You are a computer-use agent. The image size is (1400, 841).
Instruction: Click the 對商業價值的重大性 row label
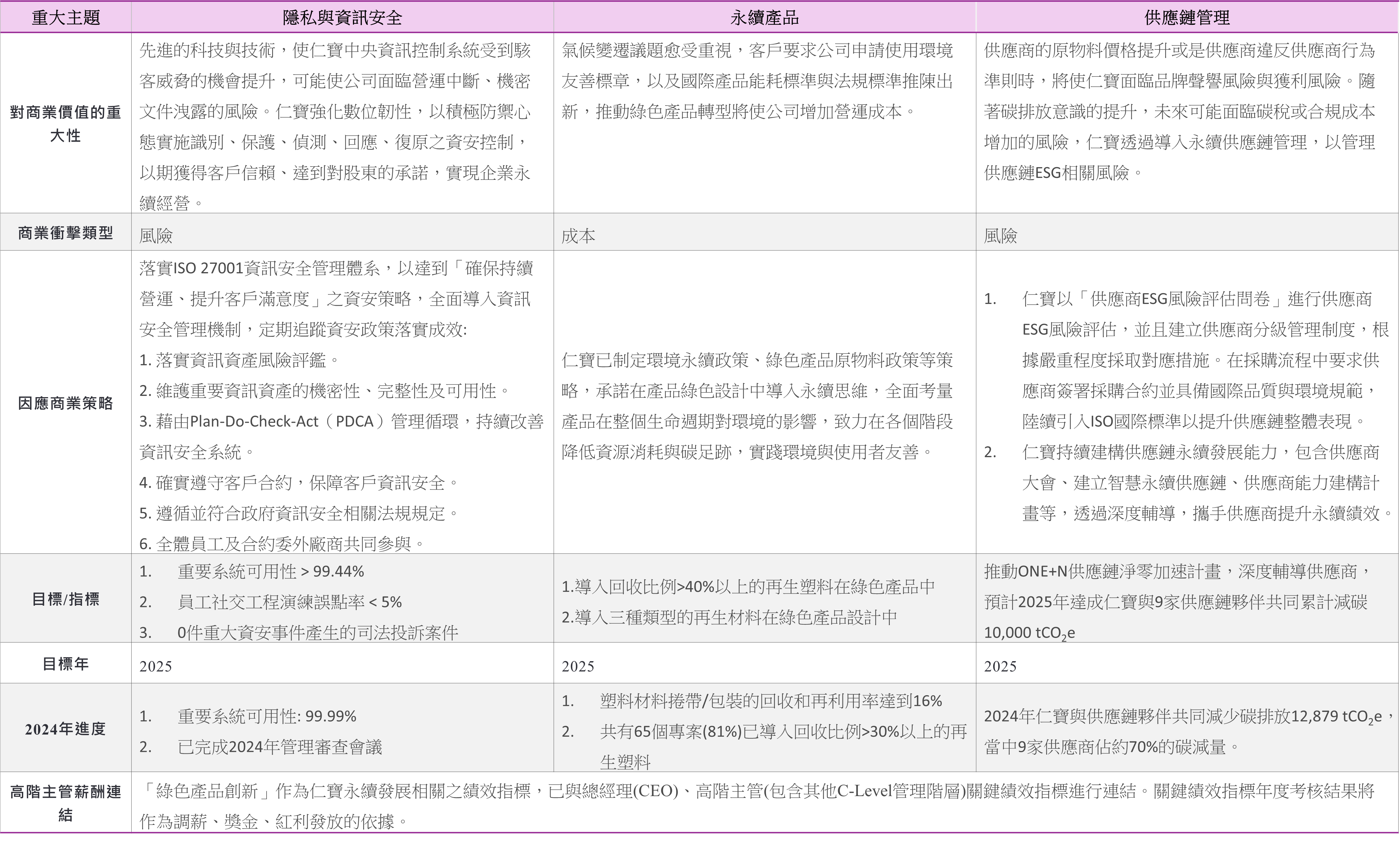[x=66, y=124]
